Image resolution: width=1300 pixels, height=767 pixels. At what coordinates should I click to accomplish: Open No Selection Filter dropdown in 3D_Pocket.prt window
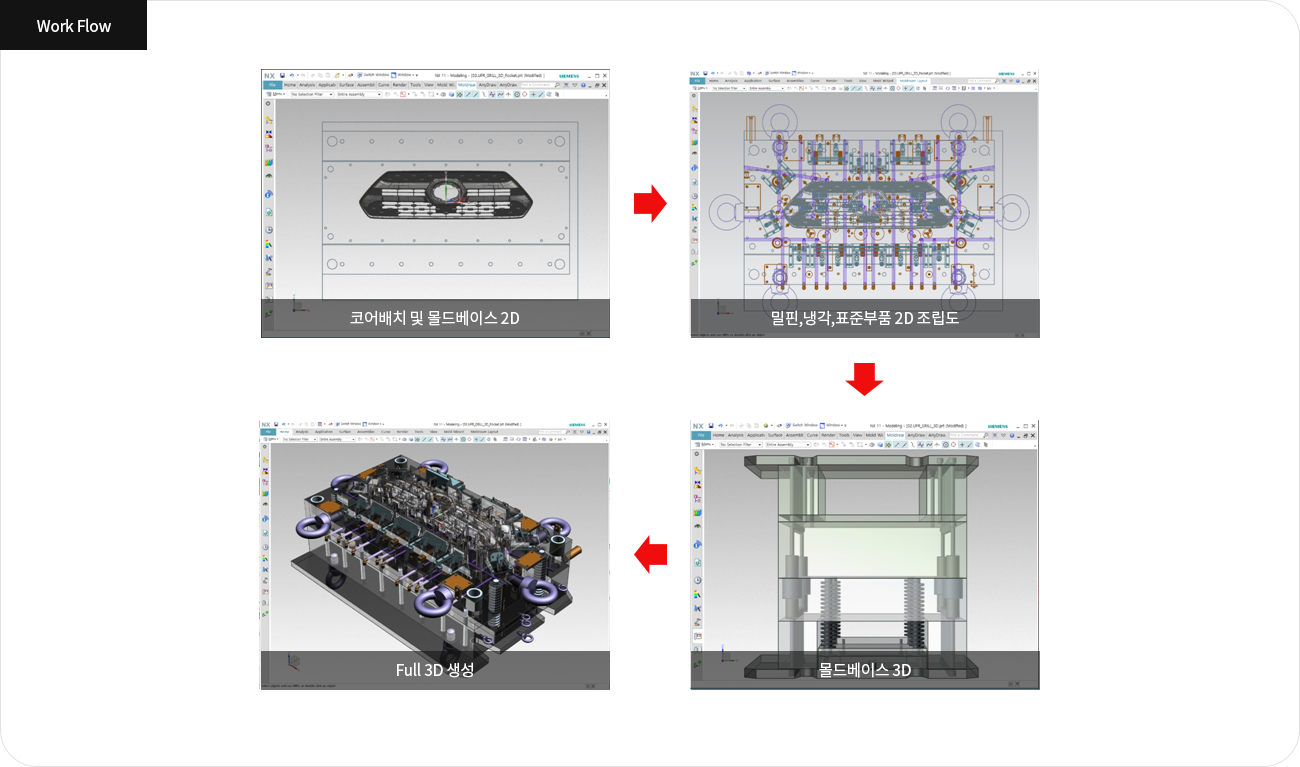[x=312, y=95]
